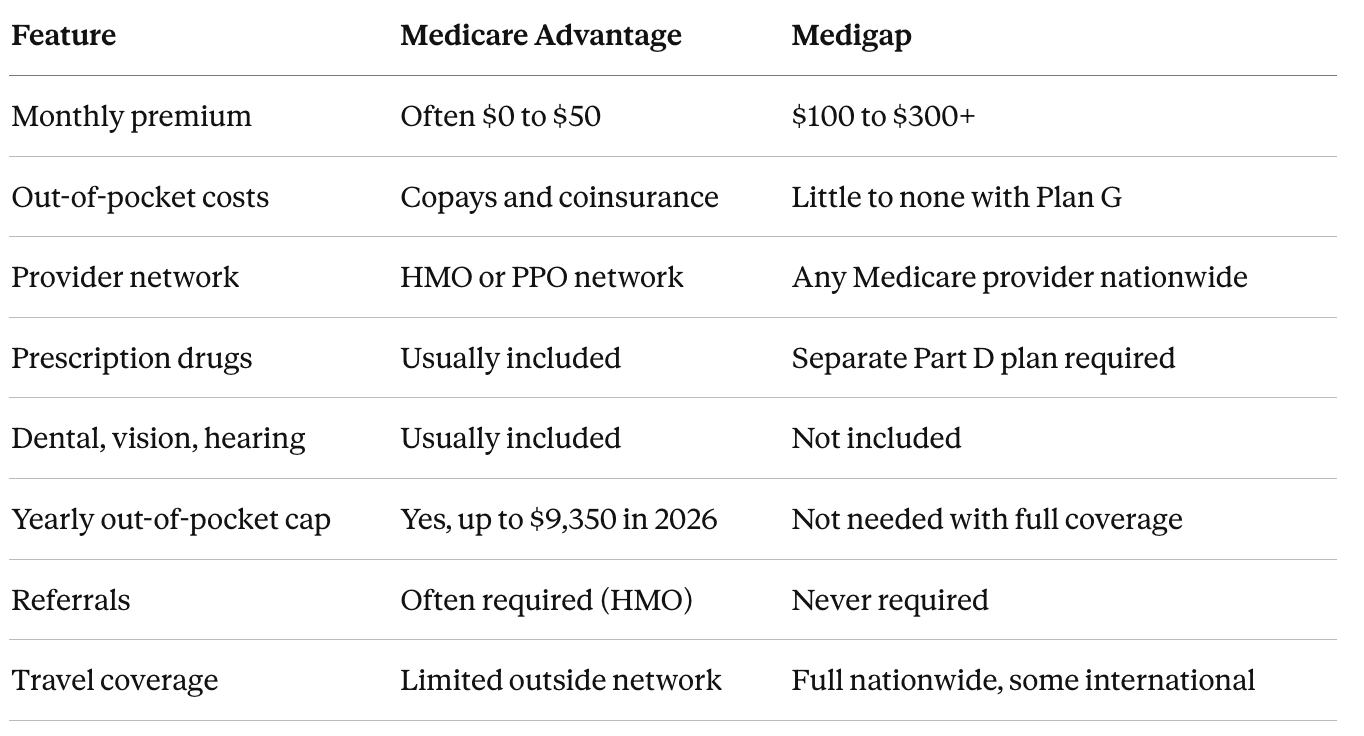This screenshot has height=736, width=1364.
Task: Click the Medicare Advantage column header
Action: tap(541, 36)
